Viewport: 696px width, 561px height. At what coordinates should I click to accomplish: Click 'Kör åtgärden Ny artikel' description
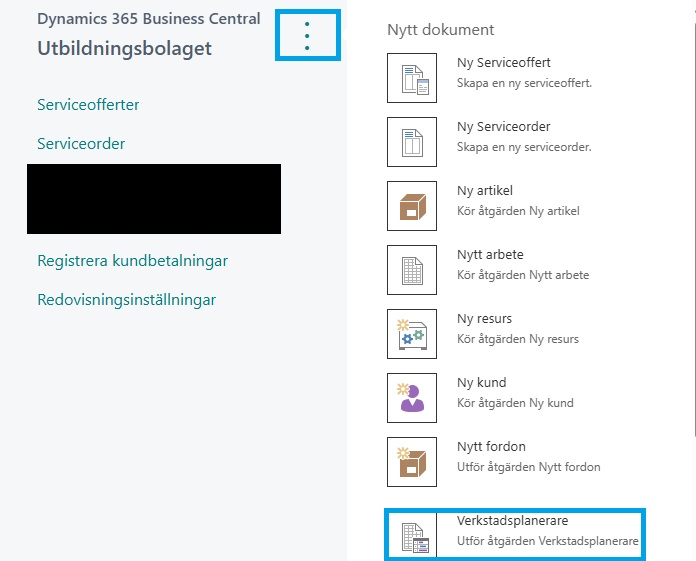pyautogui.click(x=518, y=211)
